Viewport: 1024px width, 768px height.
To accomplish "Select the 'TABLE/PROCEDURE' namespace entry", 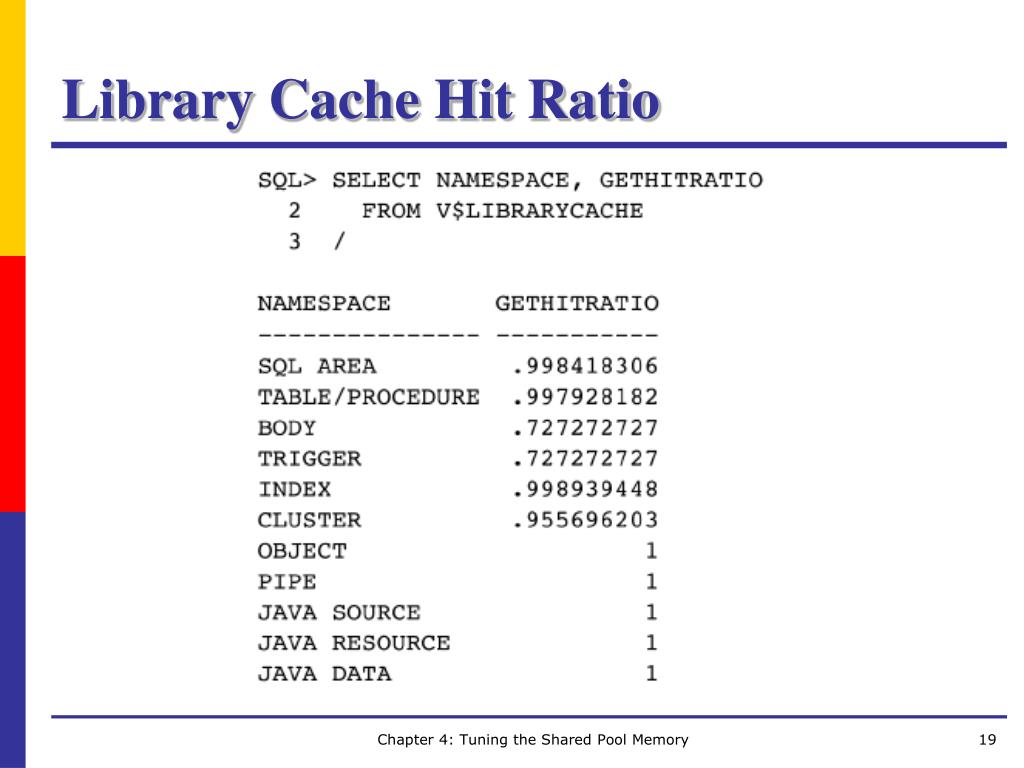I will [368, 397].
